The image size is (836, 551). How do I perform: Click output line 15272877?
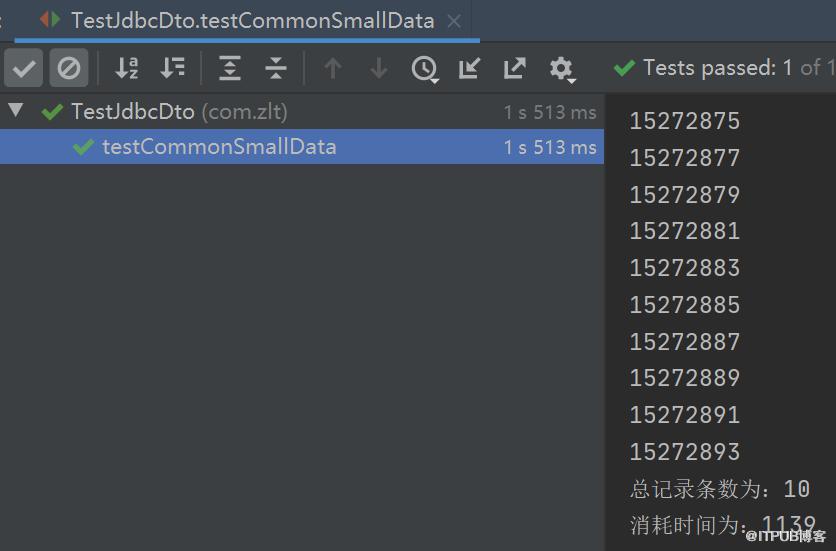coord(685,158)
